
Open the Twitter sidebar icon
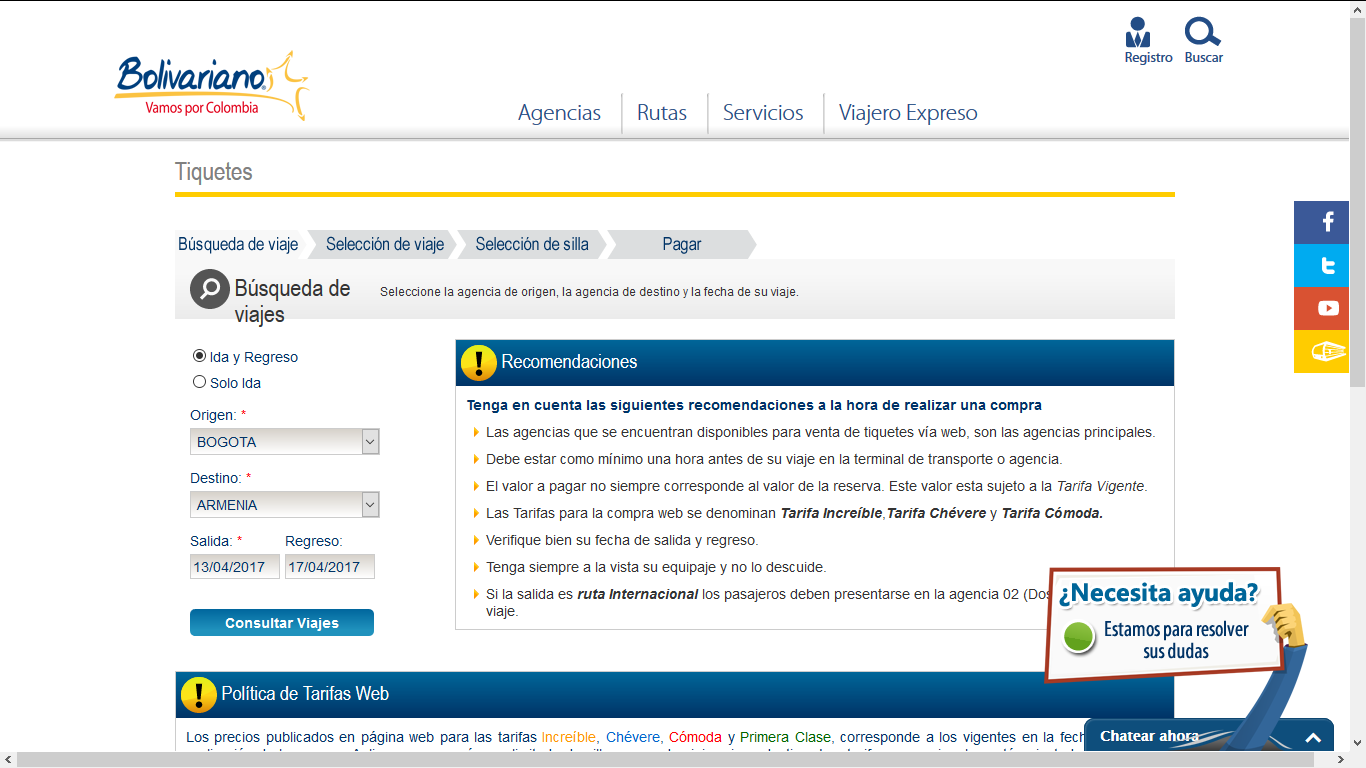click(1327, 266)
